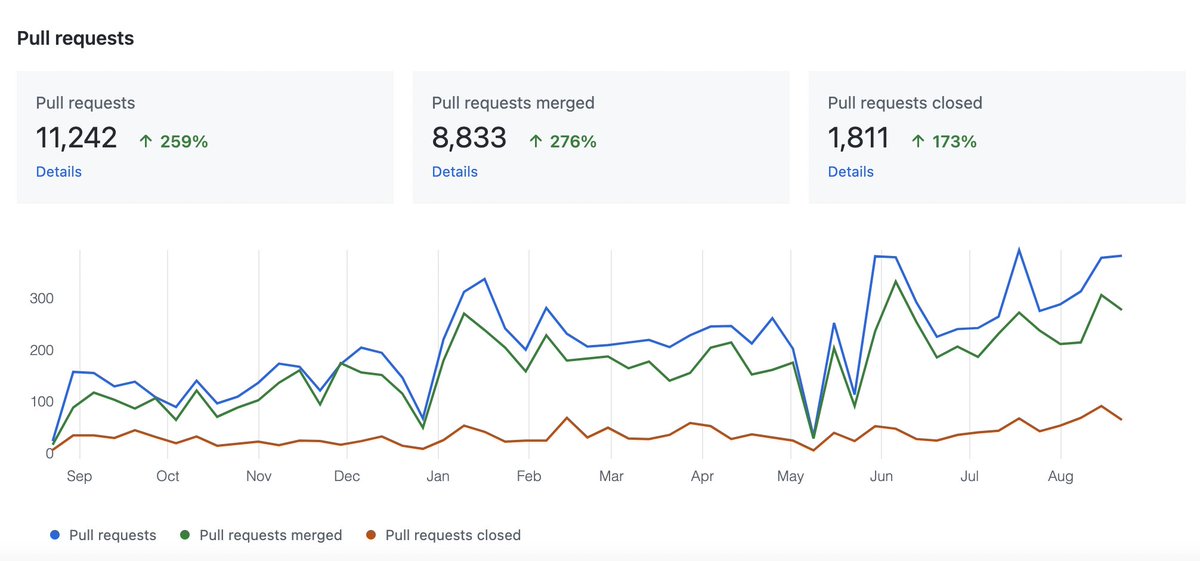Select the 8,833 merged count
Viewport: 1200px width, 561px height.
coord(470,138)
